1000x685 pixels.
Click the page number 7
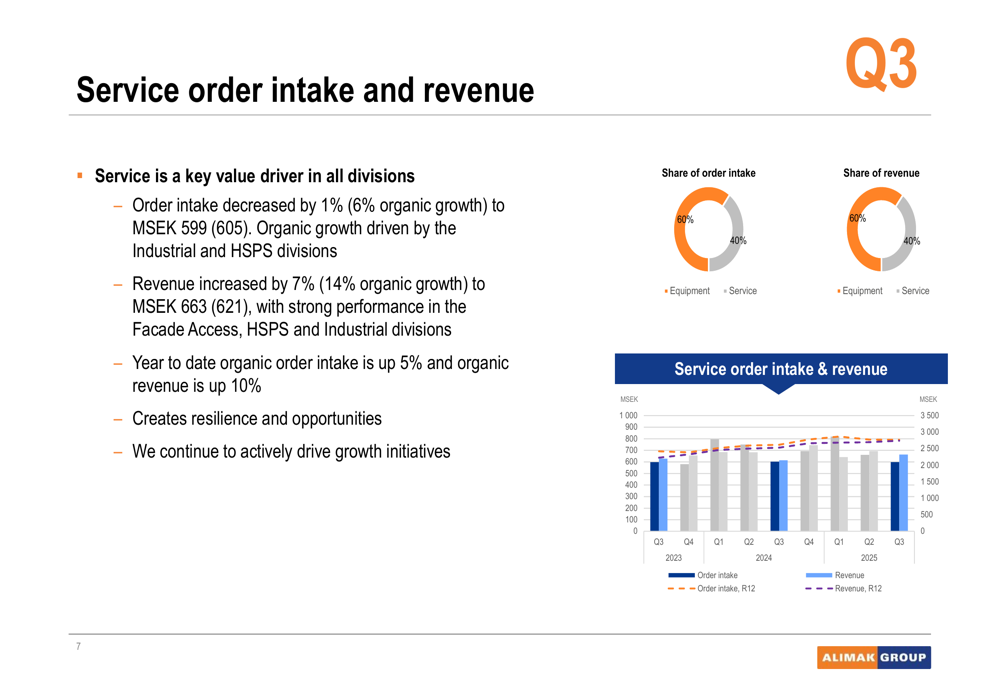click(x=79, y=647)
